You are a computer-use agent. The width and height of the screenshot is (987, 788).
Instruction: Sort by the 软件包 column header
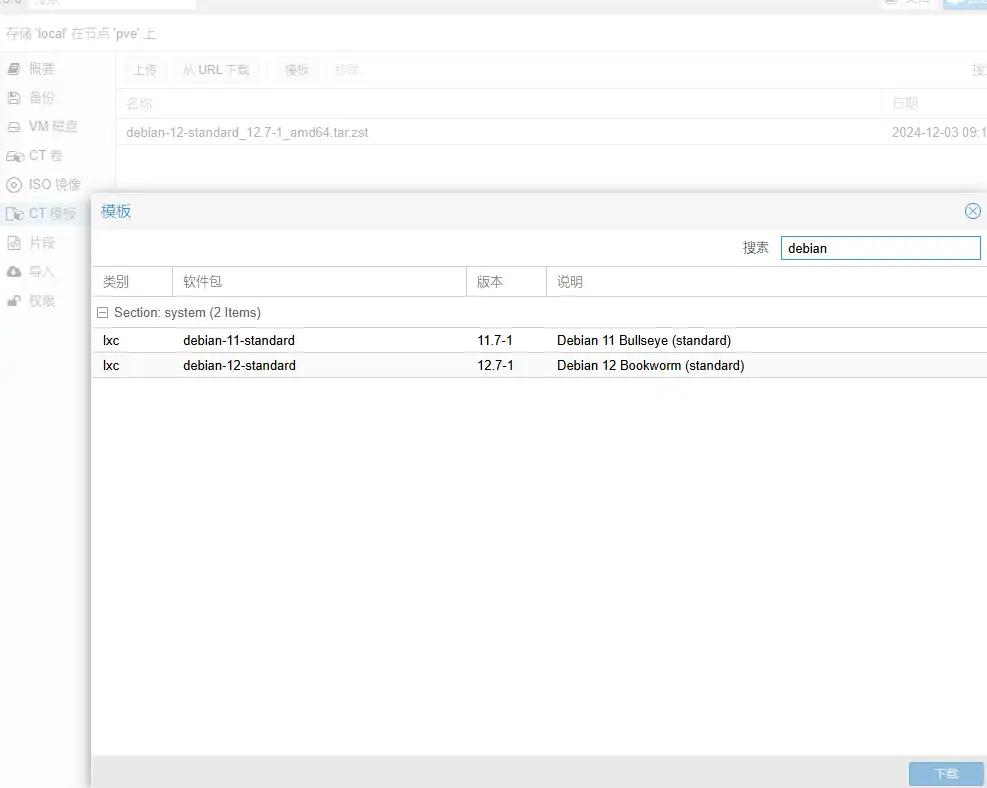pyautogui.click(x=318, y=282)
